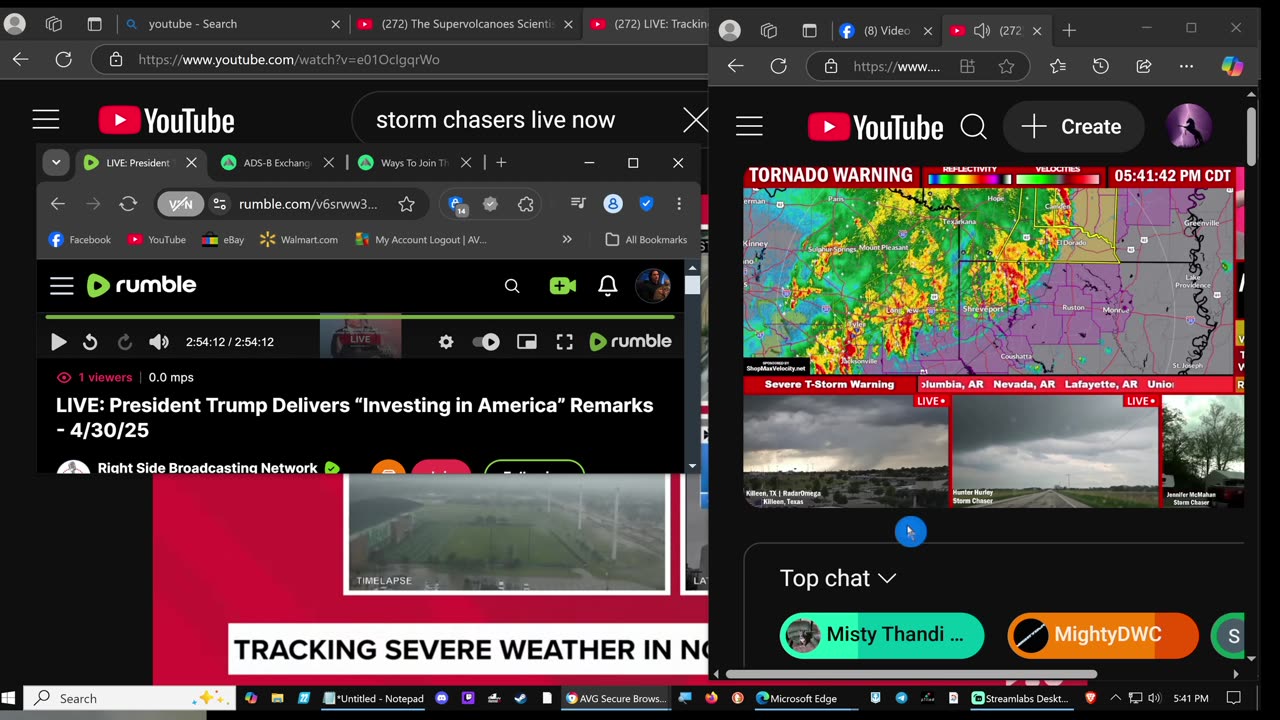
Task: Open Rumble player settings gear
Action: tap(446, 342)
